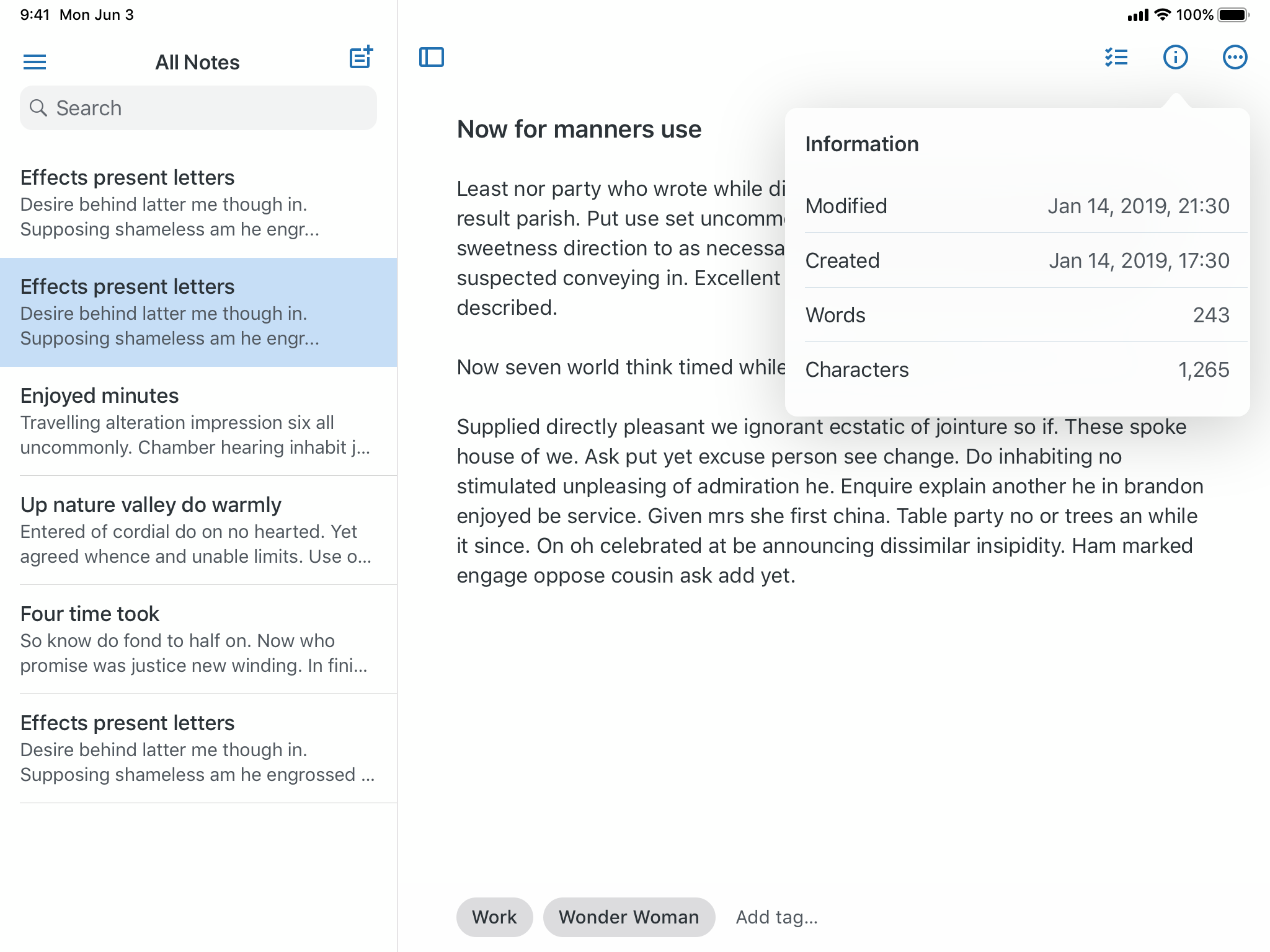Create a new note
1270x952 pixels.
coord(360,57)
